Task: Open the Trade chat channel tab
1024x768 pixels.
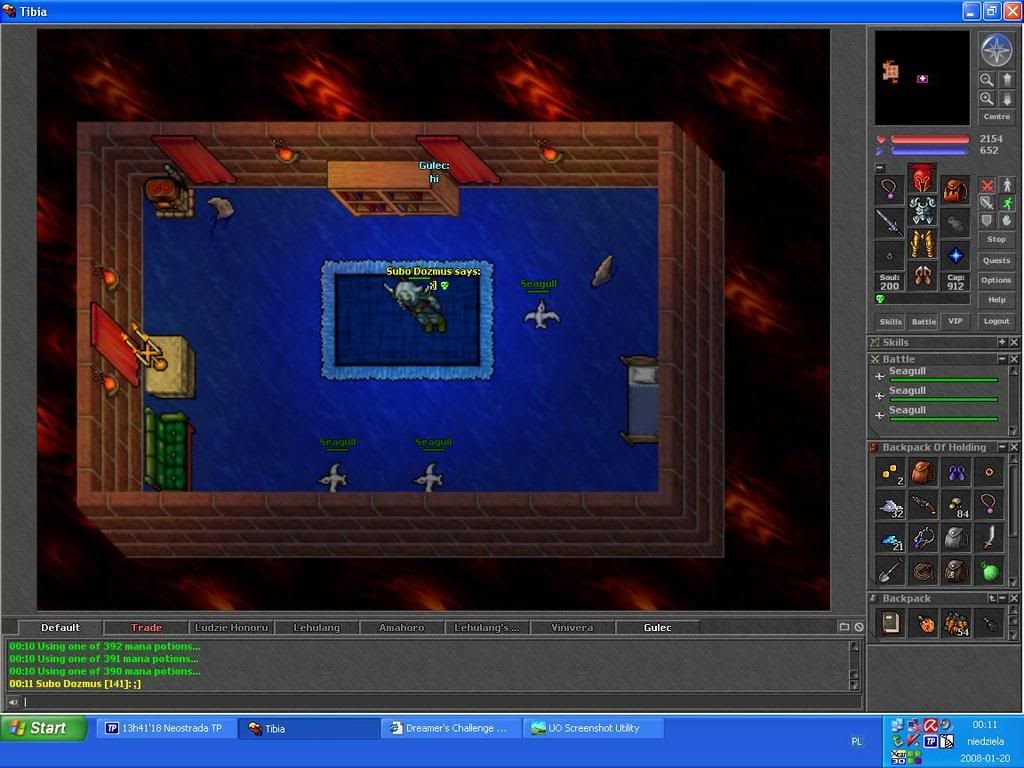Action: pos(146,628)
